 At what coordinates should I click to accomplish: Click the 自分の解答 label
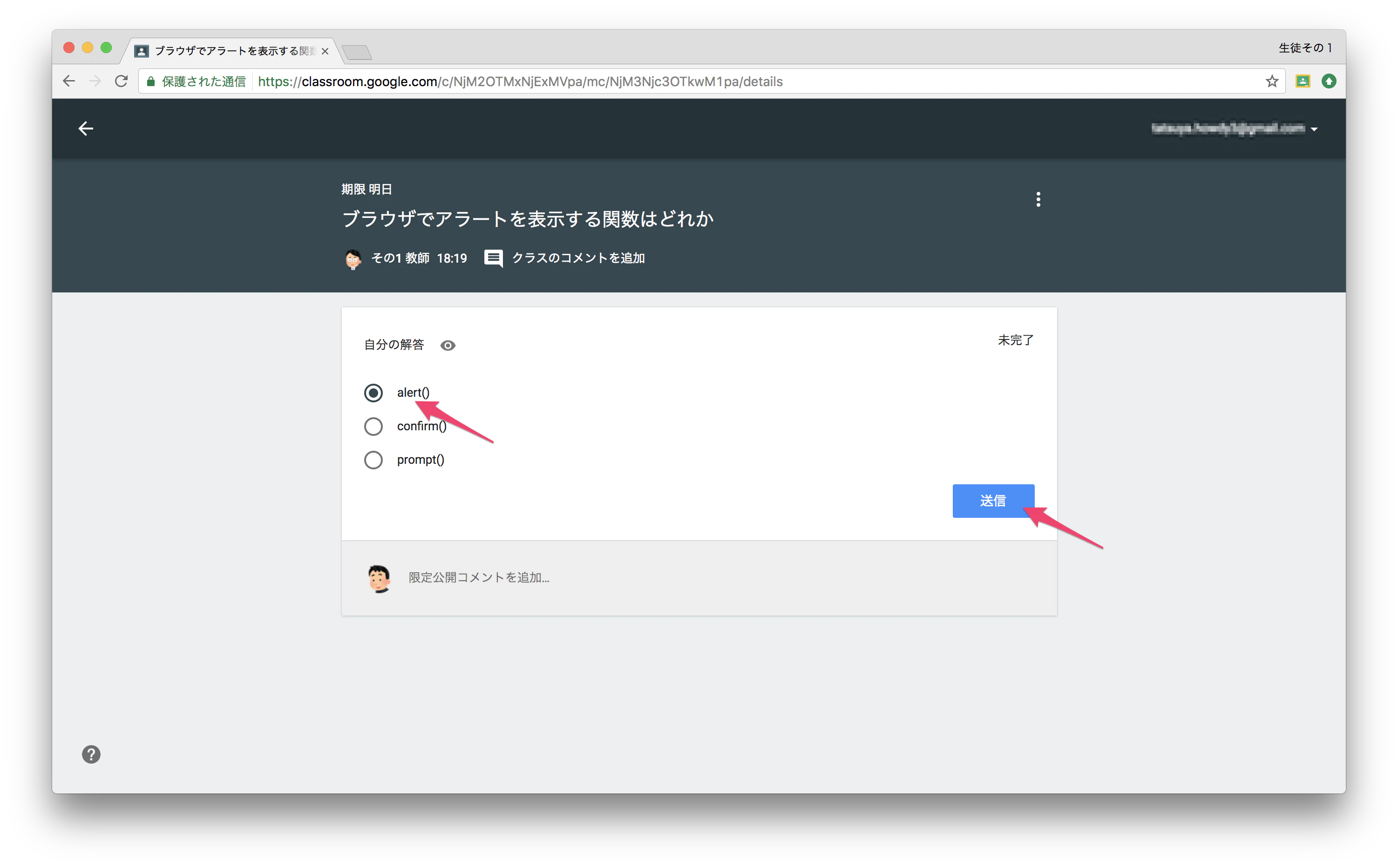(x=394, y=345)
